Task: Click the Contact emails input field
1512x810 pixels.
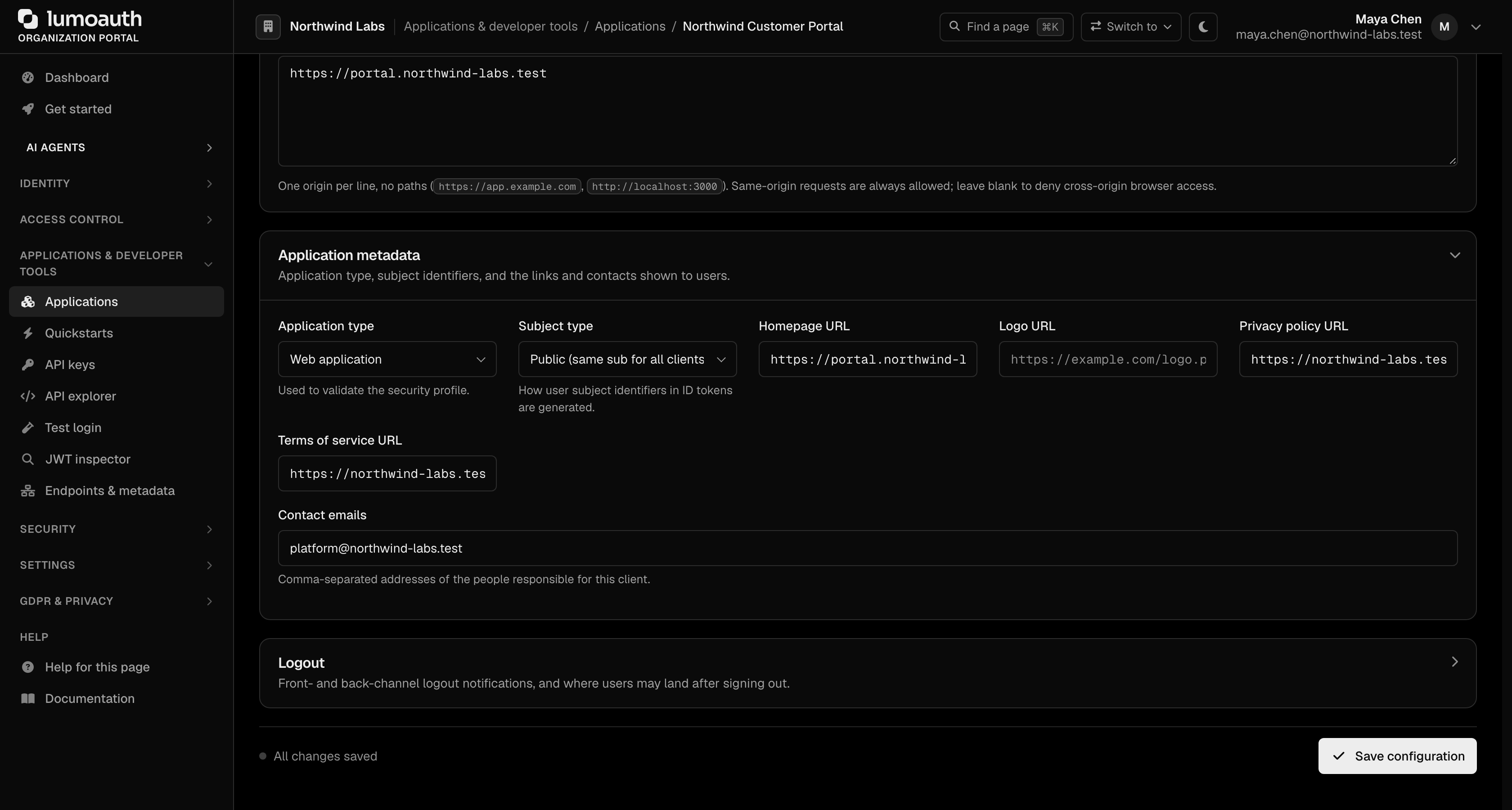Action: (868, 548)
